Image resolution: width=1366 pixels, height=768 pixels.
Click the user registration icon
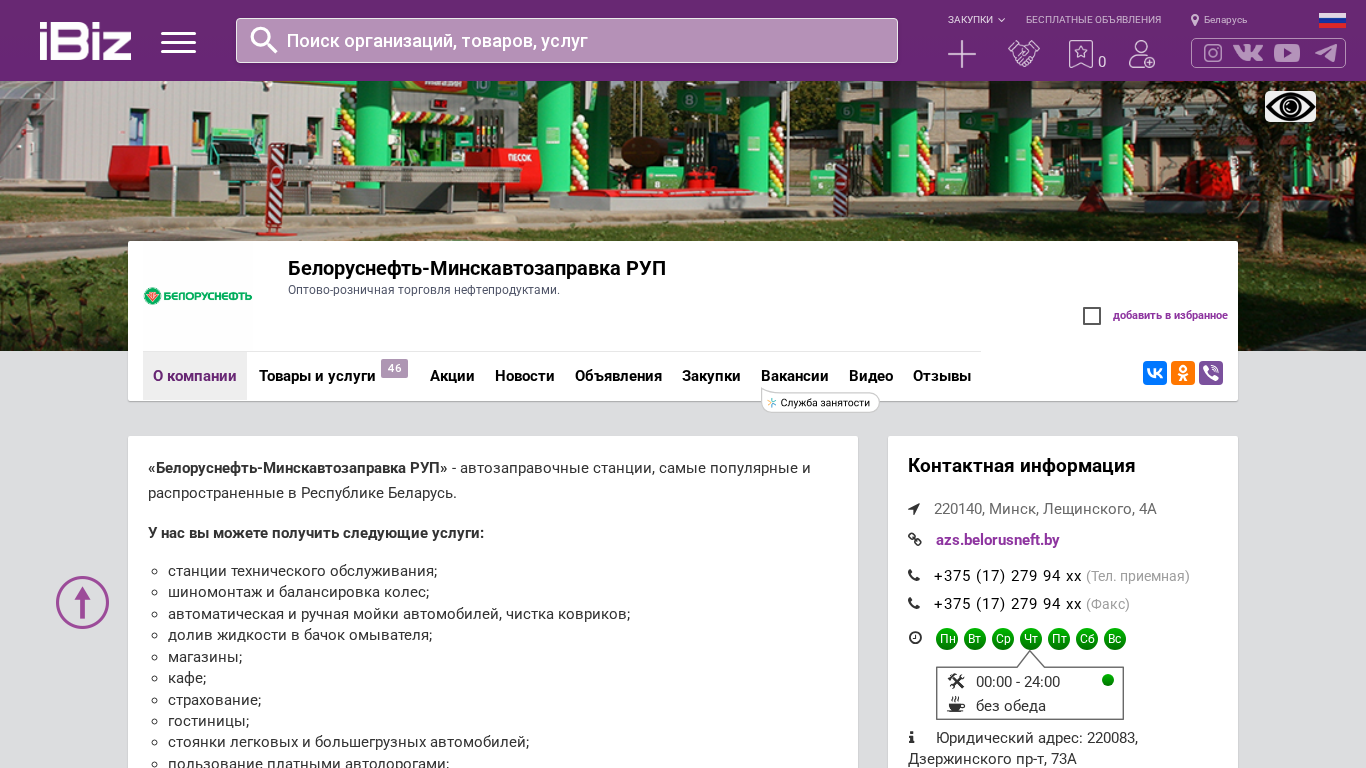pyautogui.click(x=1142, y=54)
